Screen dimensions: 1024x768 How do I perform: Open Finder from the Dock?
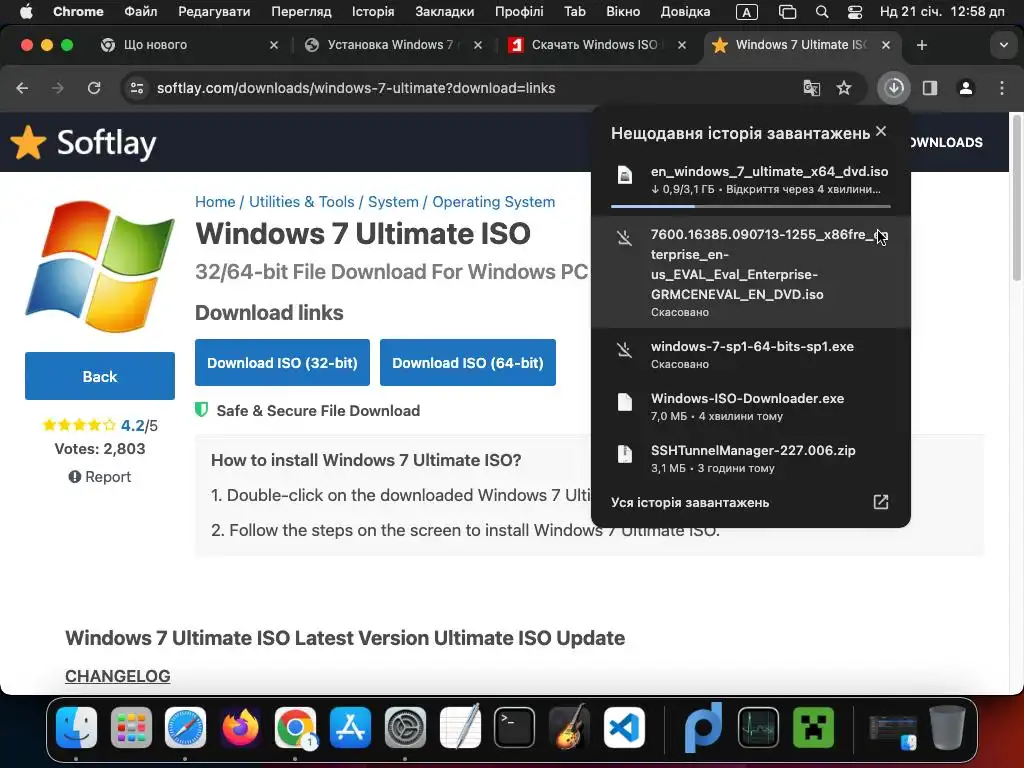tap(76, 727)
